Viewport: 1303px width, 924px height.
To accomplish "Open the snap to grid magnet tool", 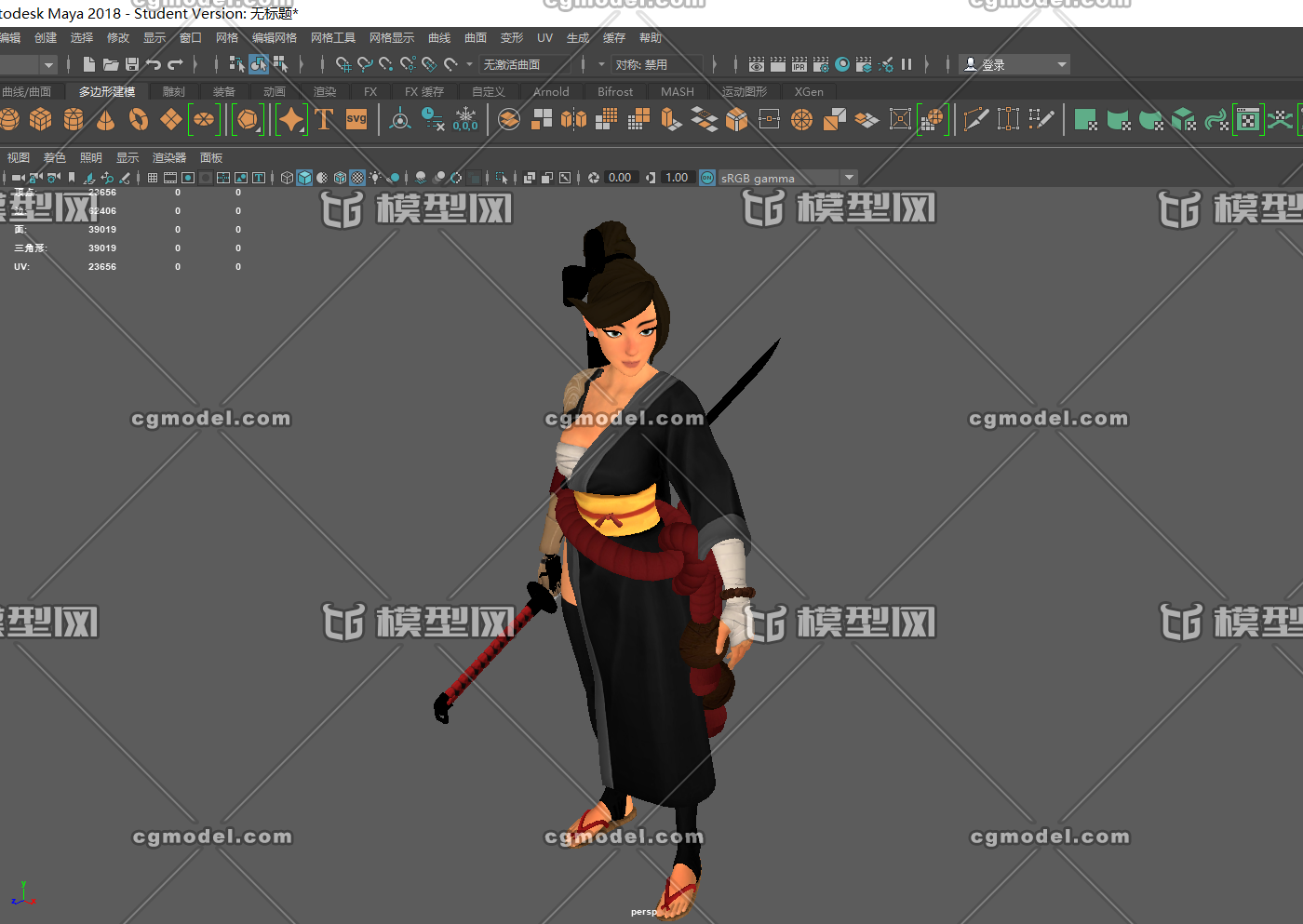I will click(x=343, y=64).
